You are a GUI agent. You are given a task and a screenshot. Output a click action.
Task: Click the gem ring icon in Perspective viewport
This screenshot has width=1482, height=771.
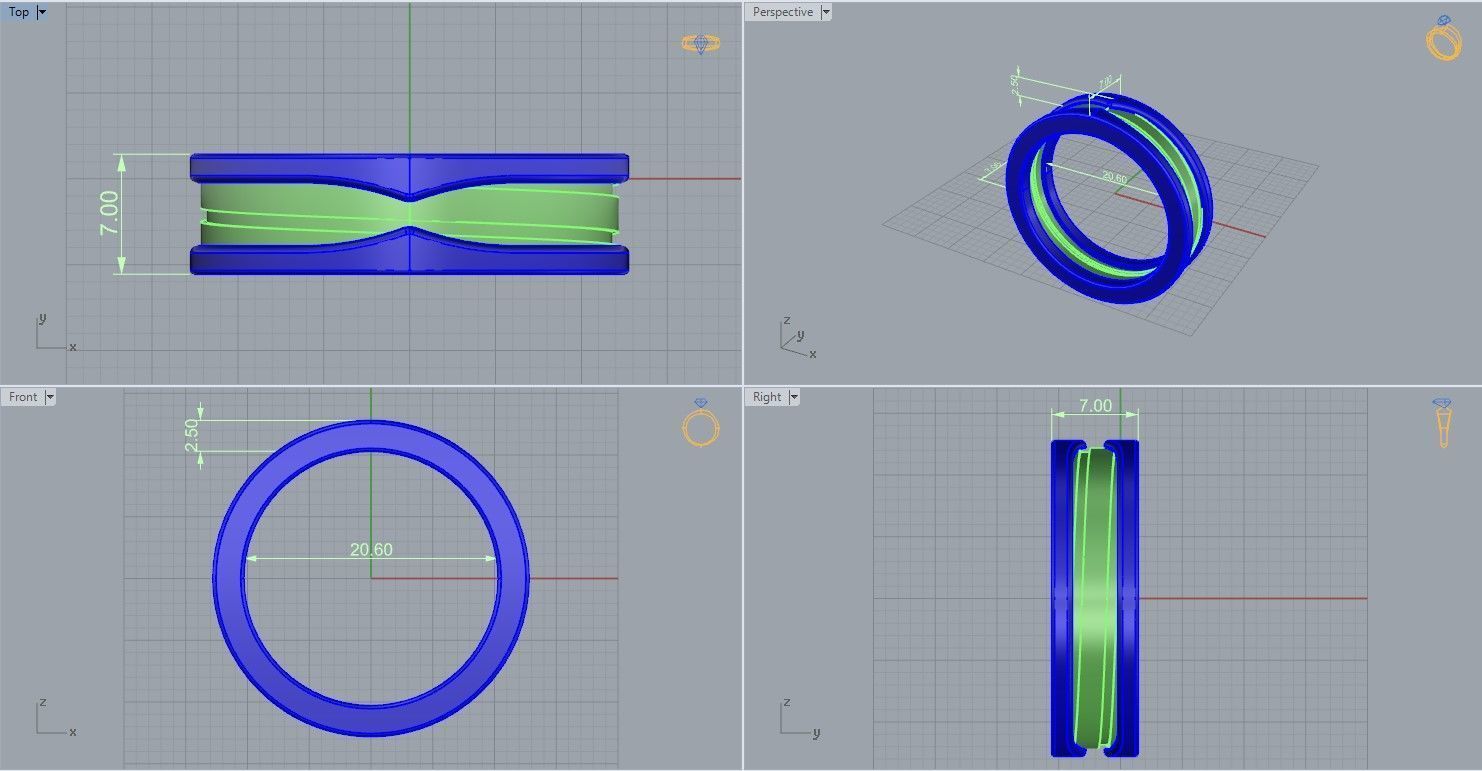coord(1444,38)
